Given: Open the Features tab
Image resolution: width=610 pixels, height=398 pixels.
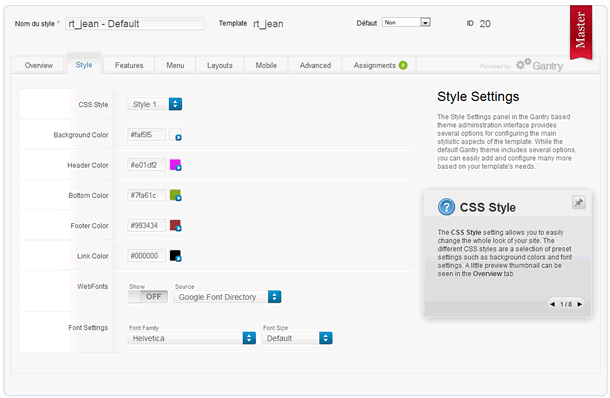Looking at the screenshot, I should [x=129, y=65].
